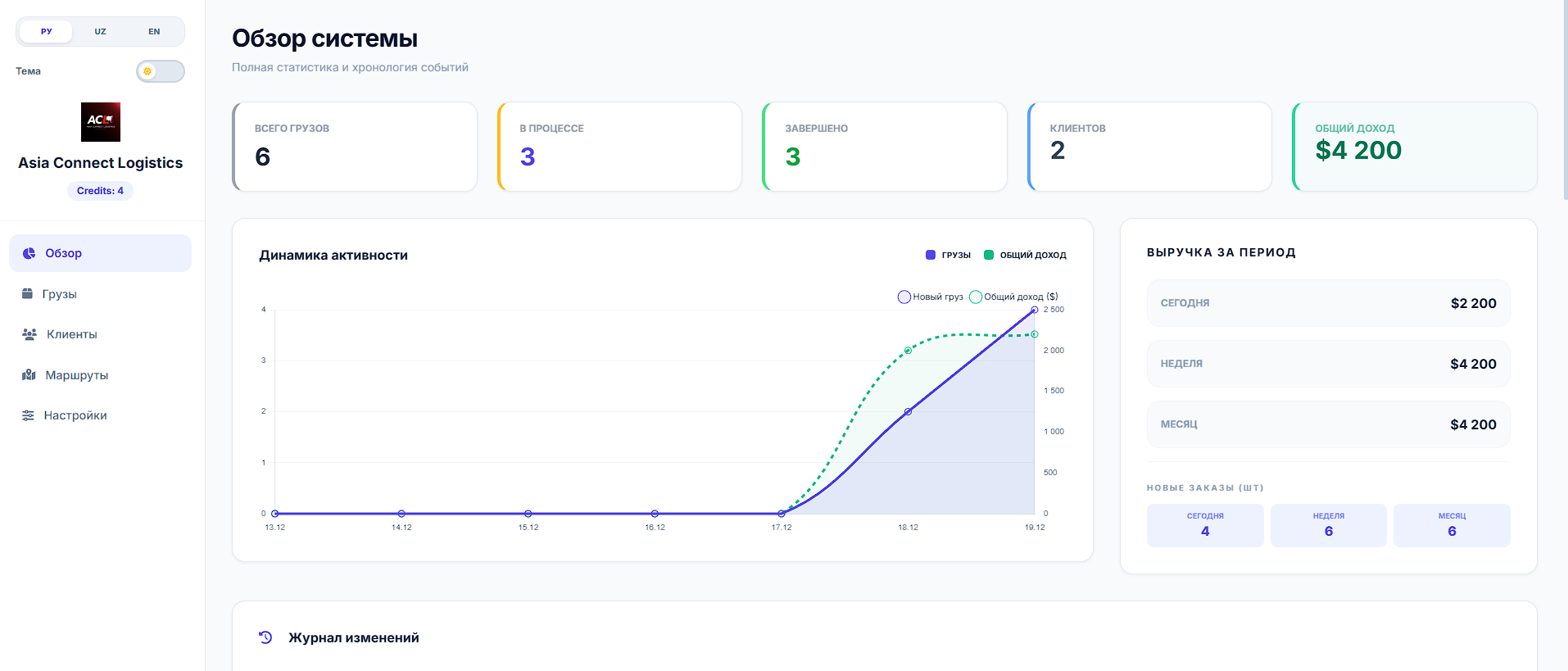The image size is (1568, 671).
Task: Click the Сегодня new orders tile
Action: point(1204,525)
